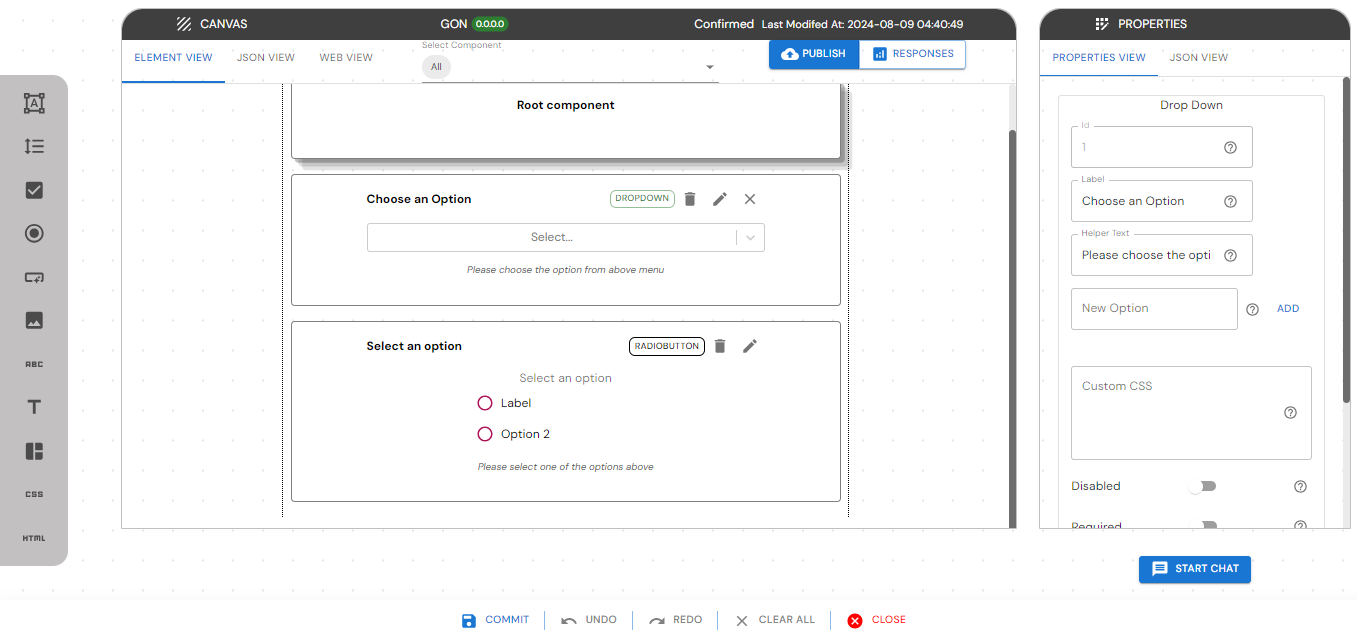The height and width of the screenshot is (641, 1357).
Task: Click help icon next to Label field
Action: tap(1230, 201)
